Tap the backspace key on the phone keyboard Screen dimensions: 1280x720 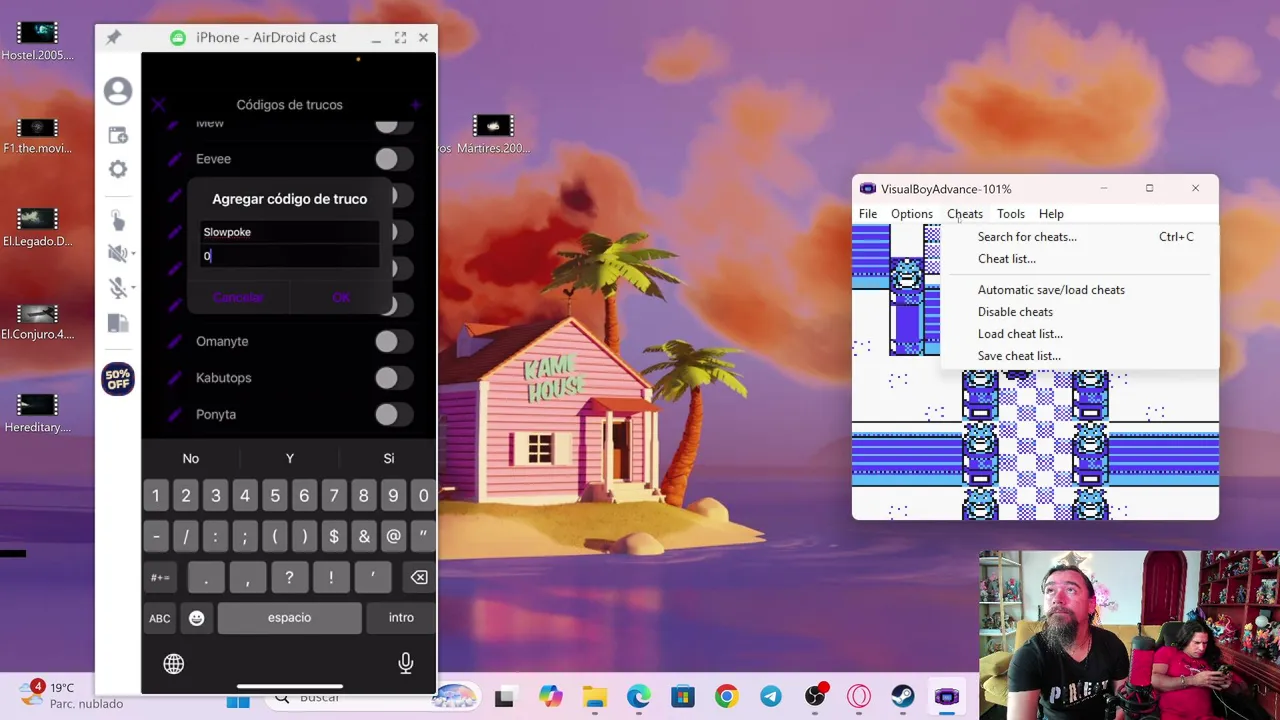(419, 577)
